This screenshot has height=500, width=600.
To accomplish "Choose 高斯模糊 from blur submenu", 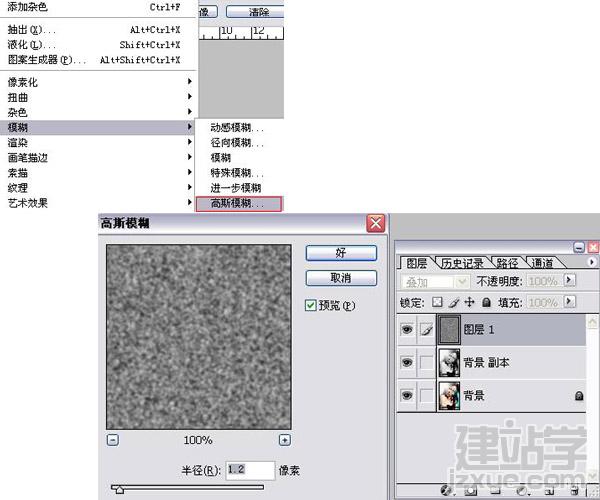I will click(239, 204).
